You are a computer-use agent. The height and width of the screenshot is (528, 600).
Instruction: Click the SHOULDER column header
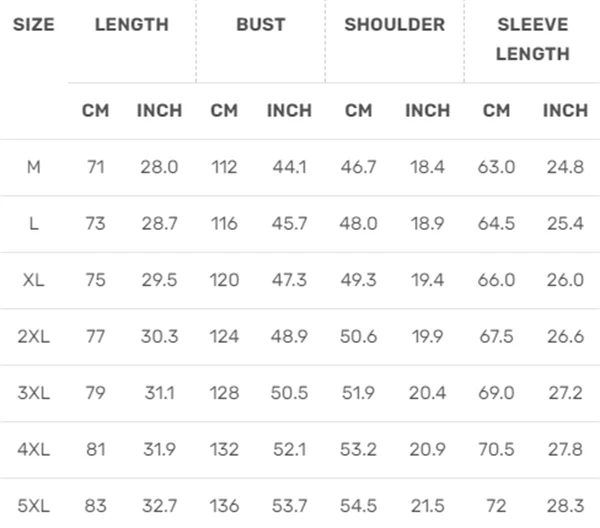click(394, 25)
